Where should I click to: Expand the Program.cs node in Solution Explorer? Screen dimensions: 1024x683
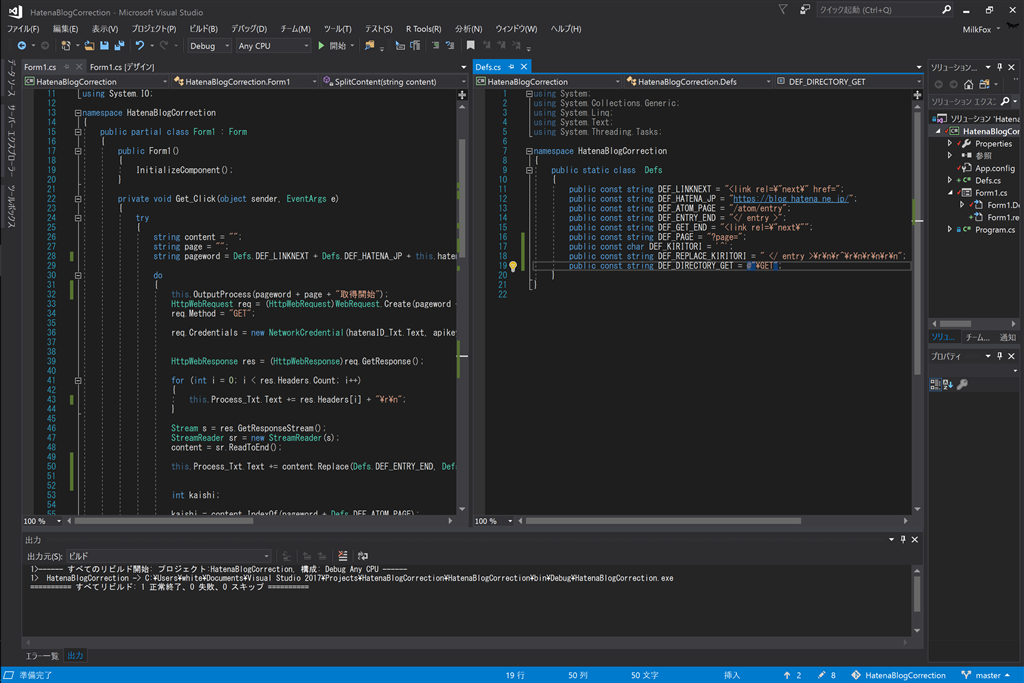click(x=950, y=229)
